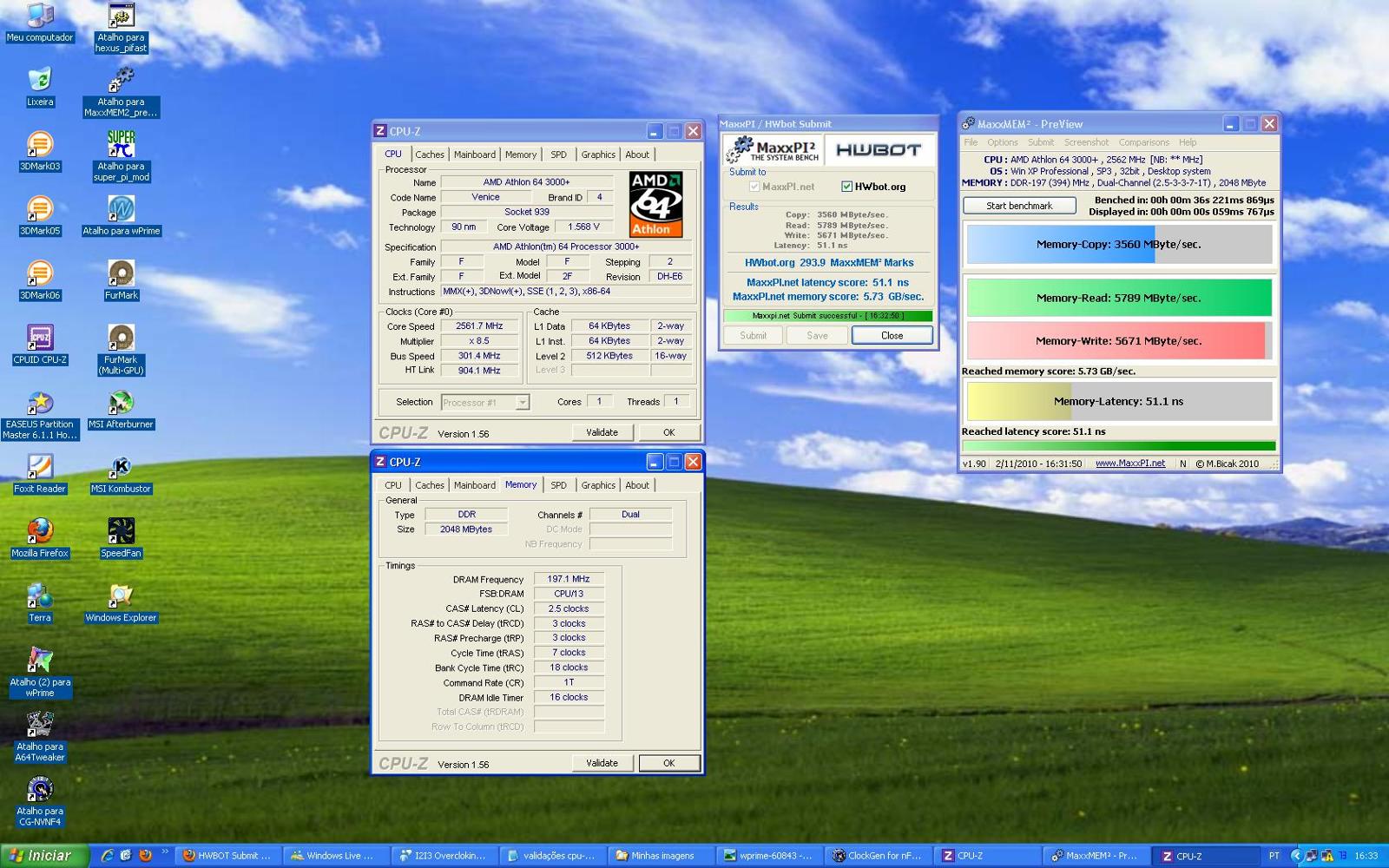Click Close button in HWbot Submit dialog
Image resolution: width=1389 pixels, height=868 pixels.
(892, 336)
